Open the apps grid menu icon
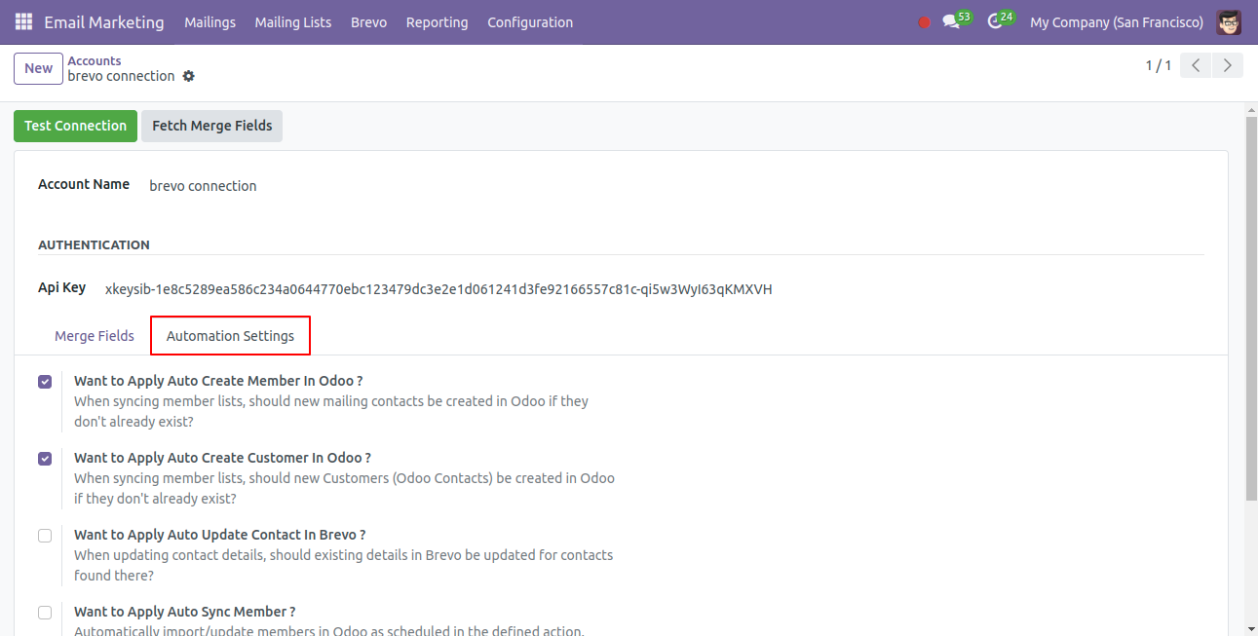1258x636 pixels. [23, 22]
